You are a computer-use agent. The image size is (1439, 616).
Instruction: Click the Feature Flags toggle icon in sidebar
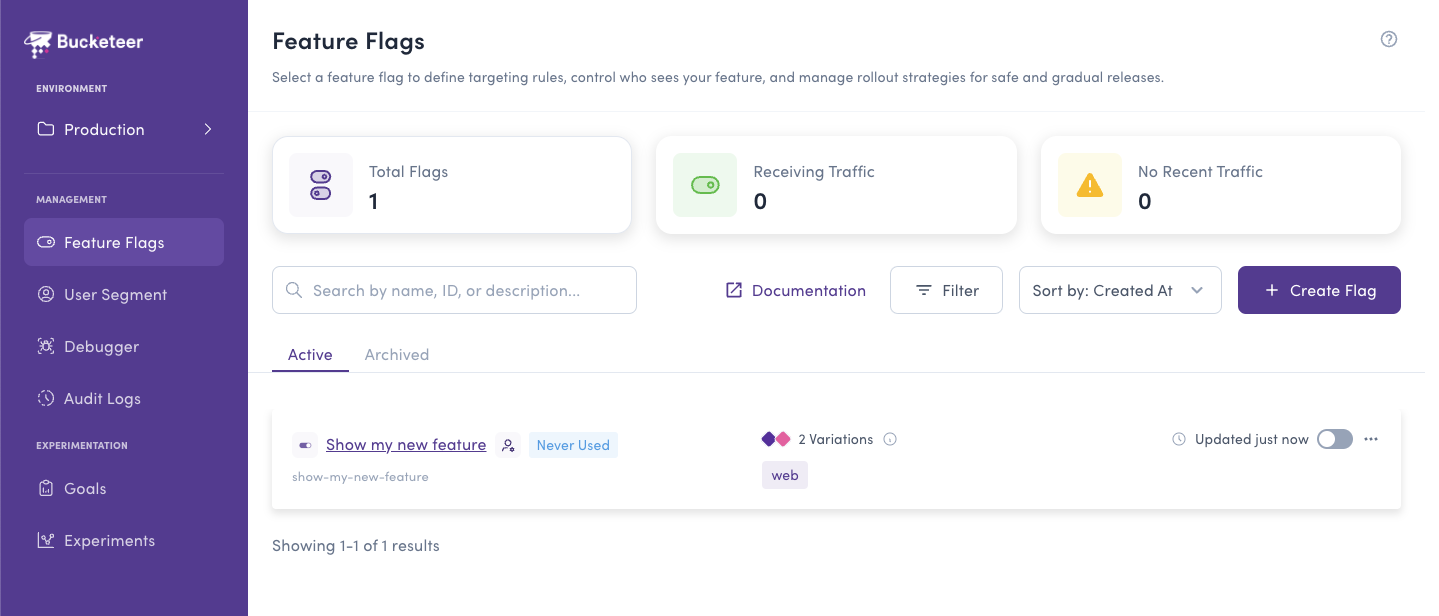[x=45, y=242]
